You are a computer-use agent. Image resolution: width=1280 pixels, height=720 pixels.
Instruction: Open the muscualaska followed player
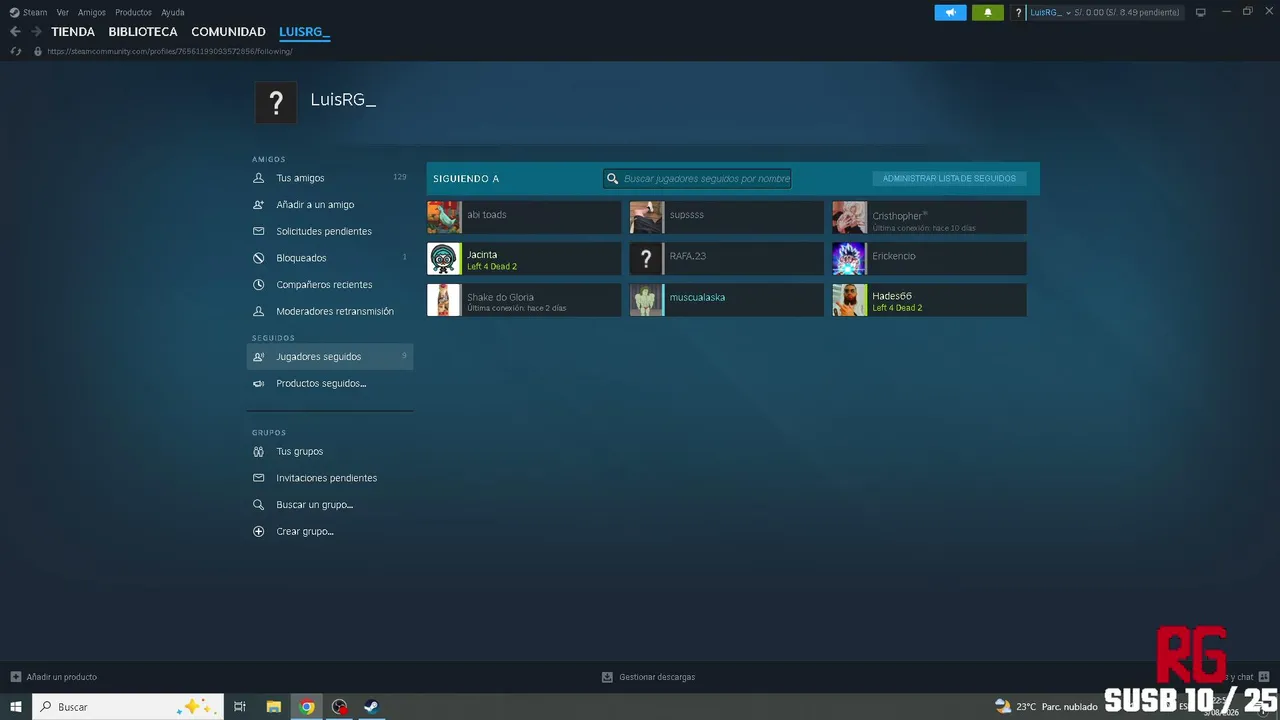click(x=727, y=300)
